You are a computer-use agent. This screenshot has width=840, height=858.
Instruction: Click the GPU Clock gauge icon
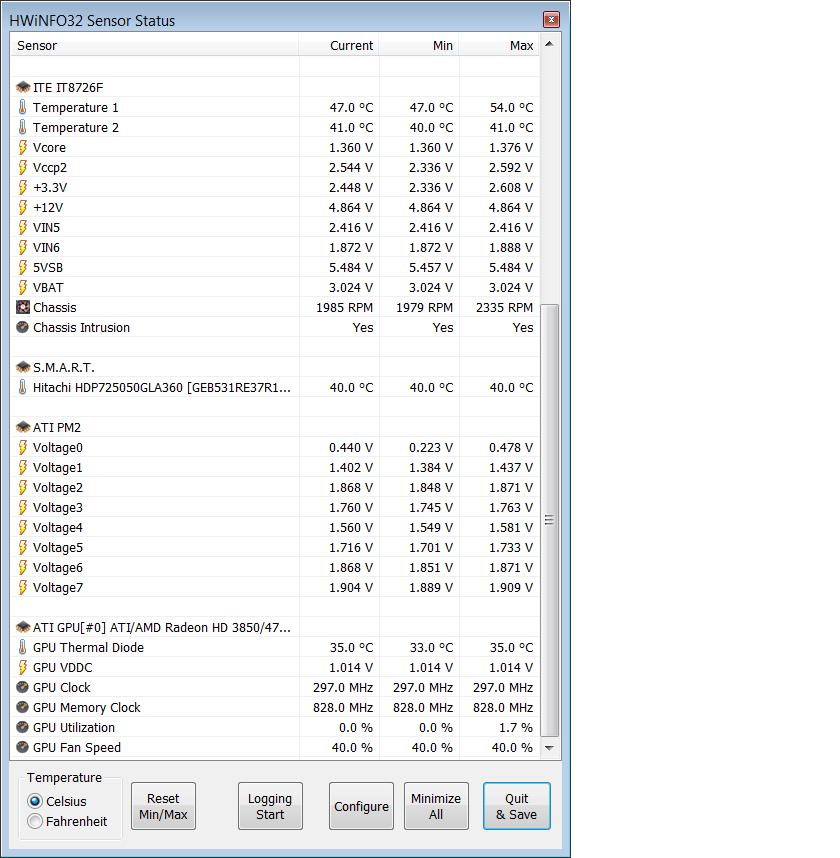pyautogui.click(x=22, y=687)
